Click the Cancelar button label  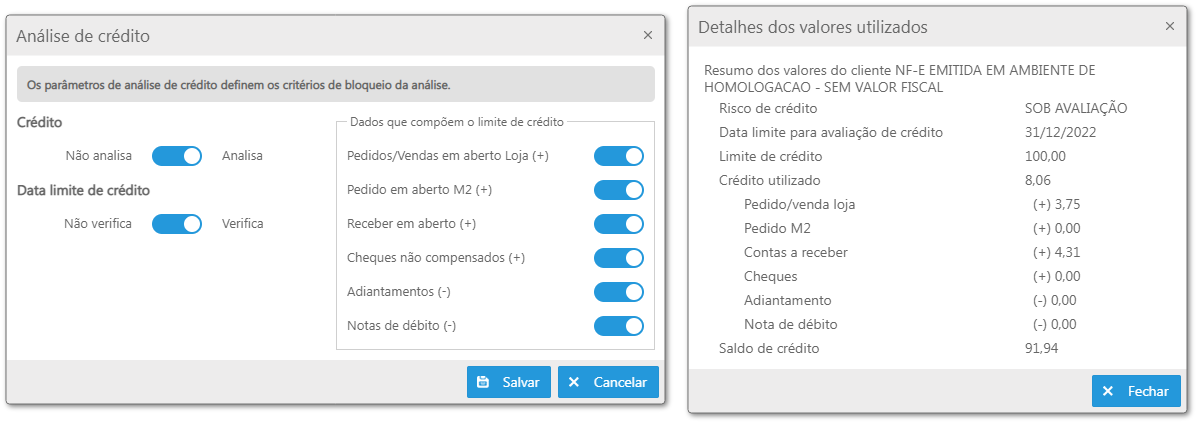pos(620,383)
